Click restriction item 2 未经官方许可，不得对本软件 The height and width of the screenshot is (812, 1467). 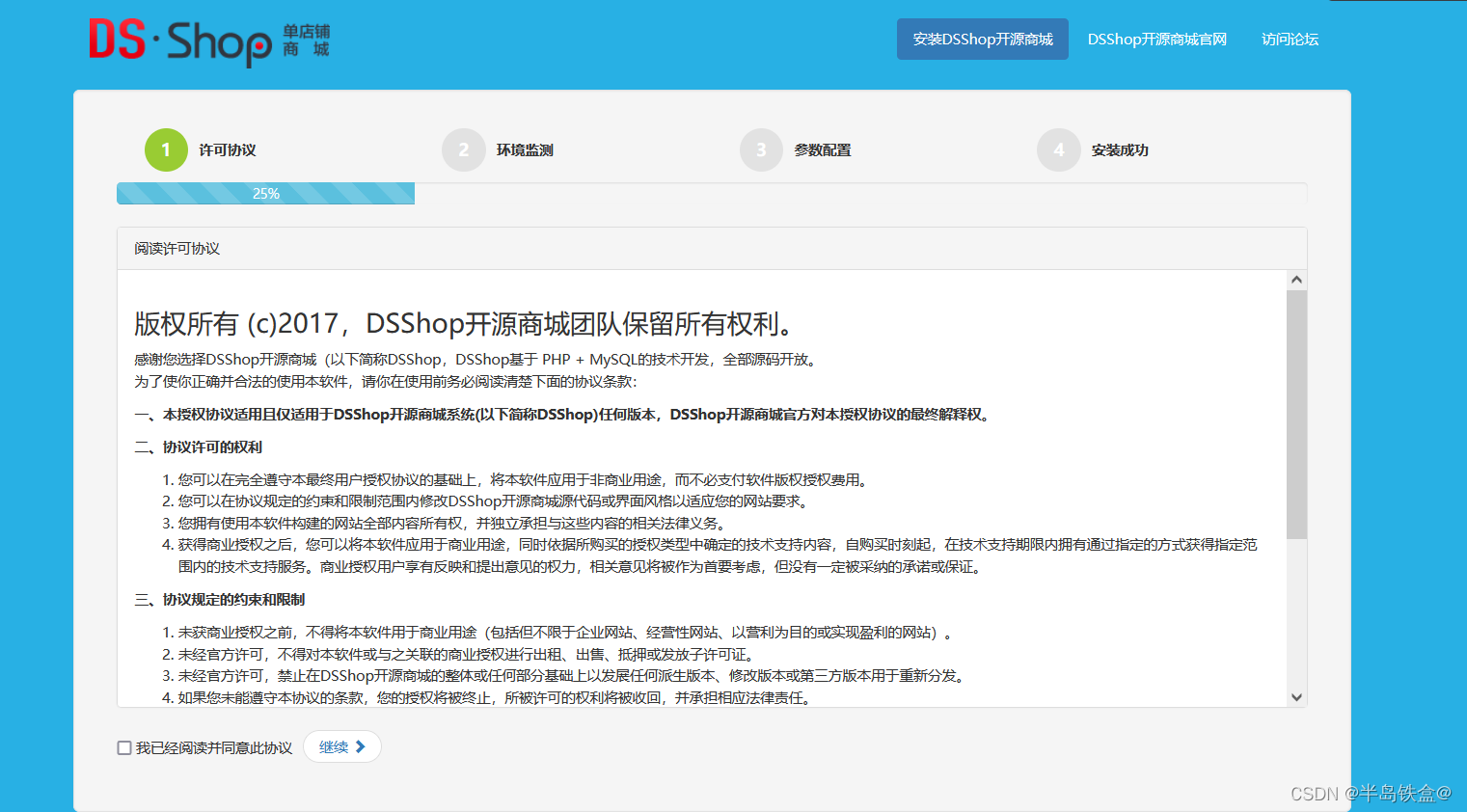pos(468,655)
